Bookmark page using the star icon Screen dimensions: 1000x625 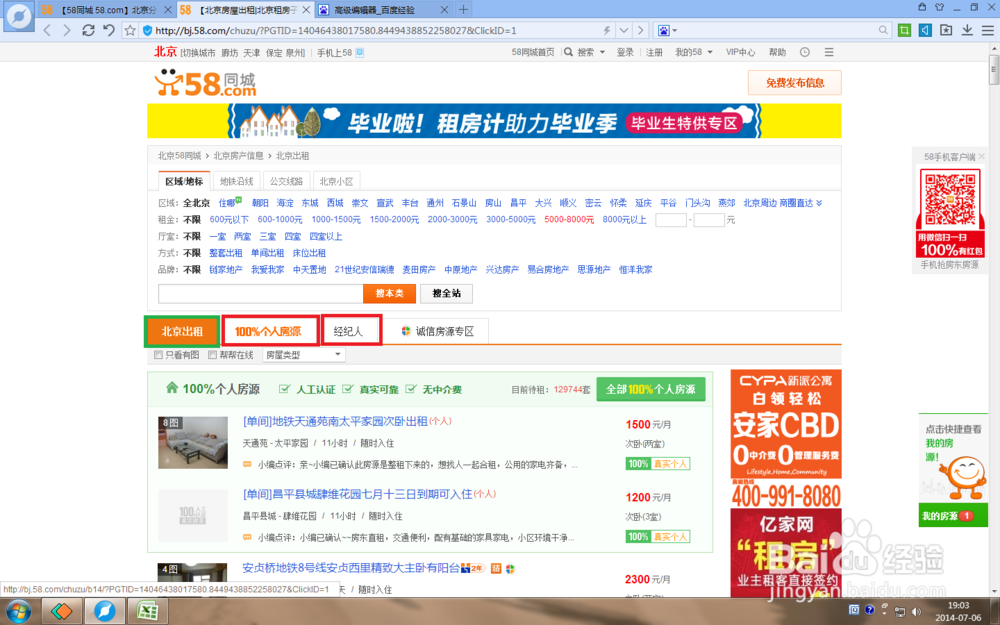point(130,30)
